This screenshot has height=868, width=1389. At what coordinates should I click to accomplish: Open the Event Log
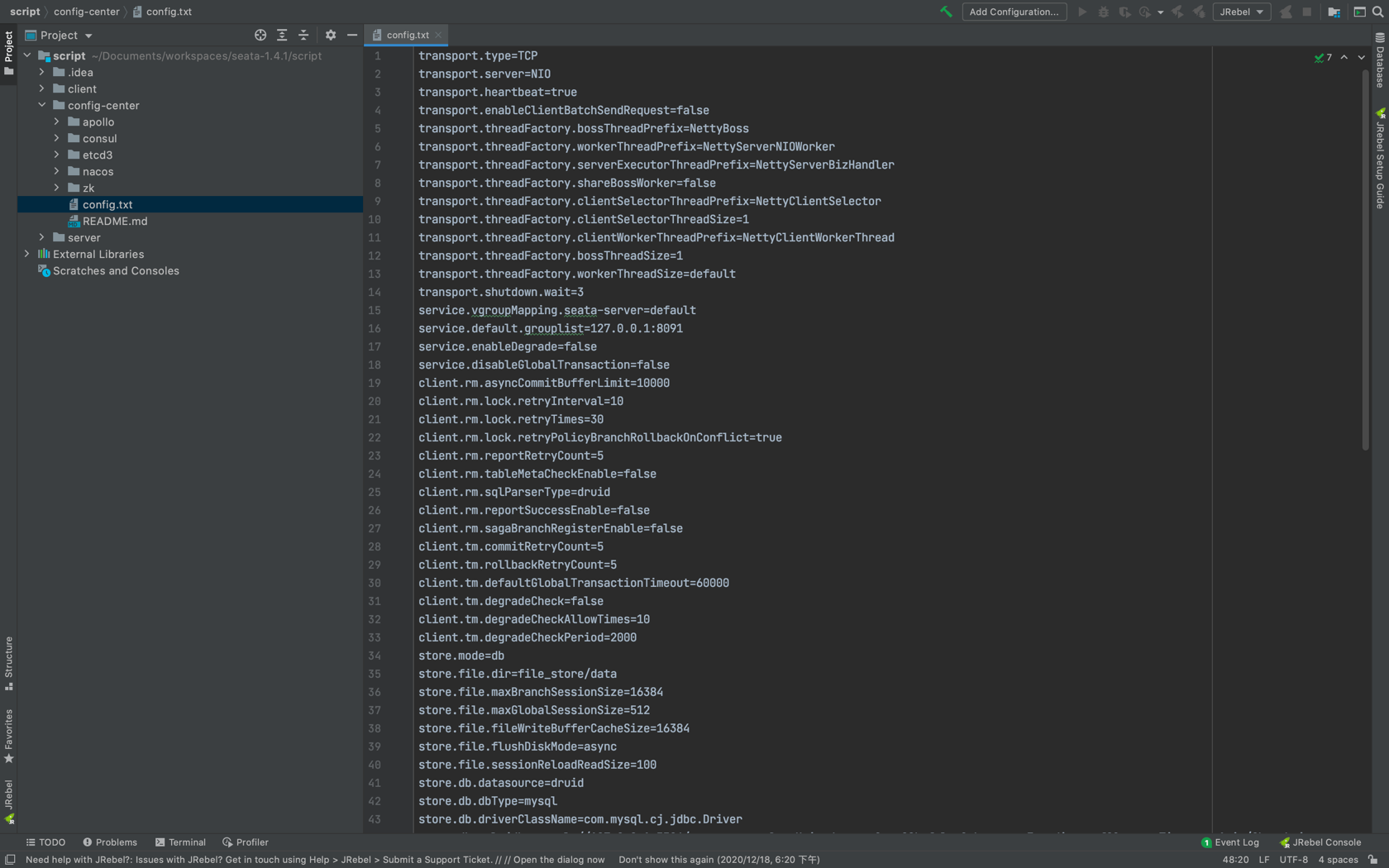[1230, 842]
